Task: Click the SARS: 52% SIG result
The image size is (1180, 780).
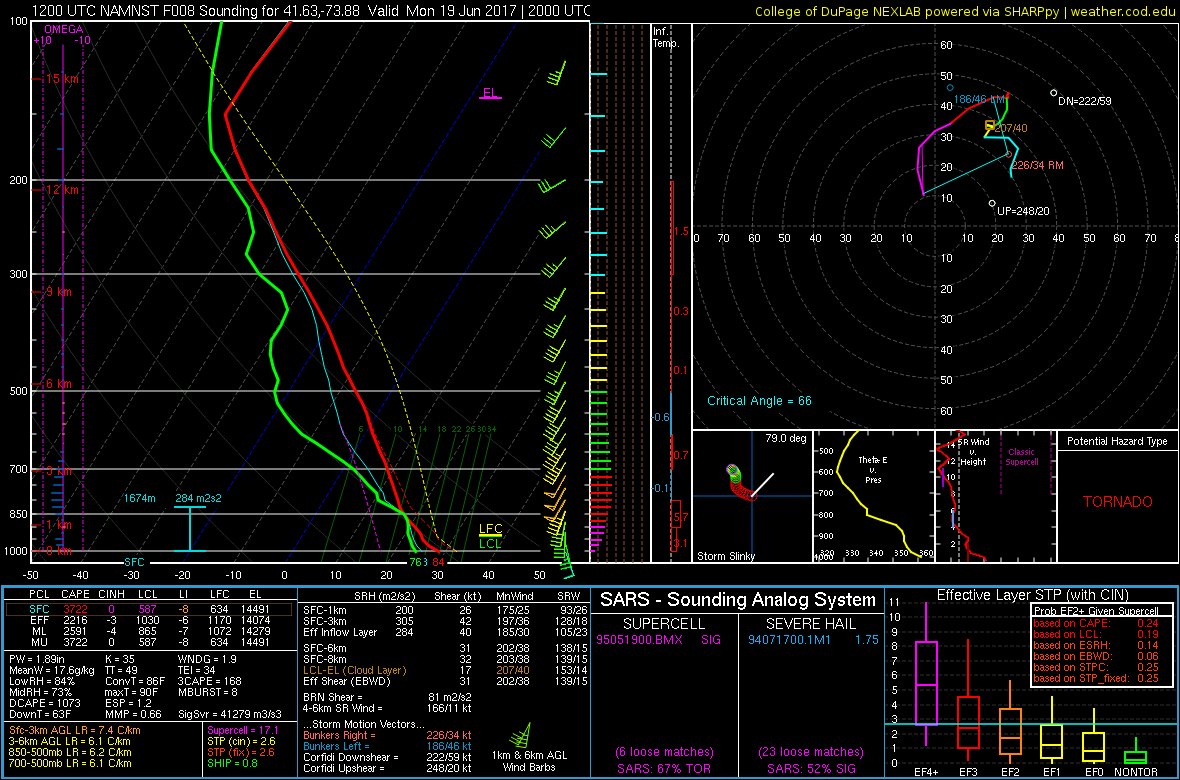Action: point(811,767)
